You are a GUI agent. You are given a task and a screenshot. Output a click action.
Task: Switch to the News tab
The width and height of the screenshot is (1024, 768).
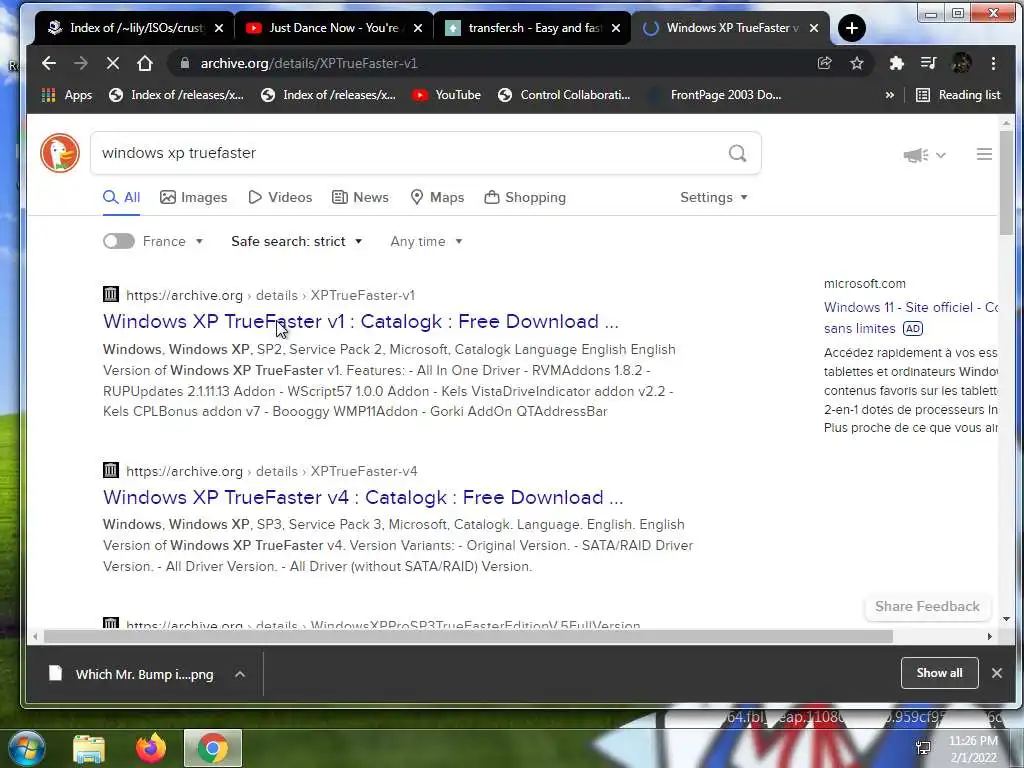360,197
